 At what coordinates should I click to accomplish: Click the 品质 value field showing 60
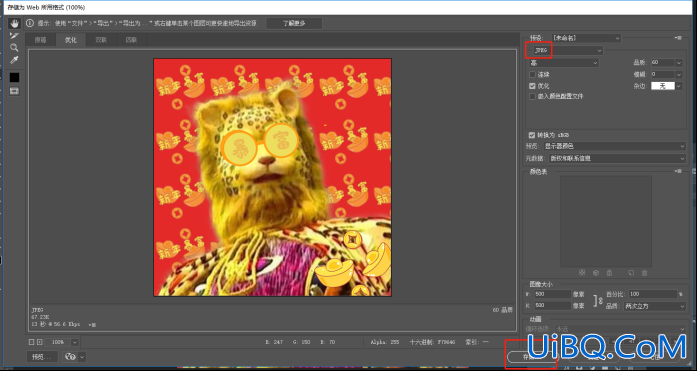(x=662, y=63)
